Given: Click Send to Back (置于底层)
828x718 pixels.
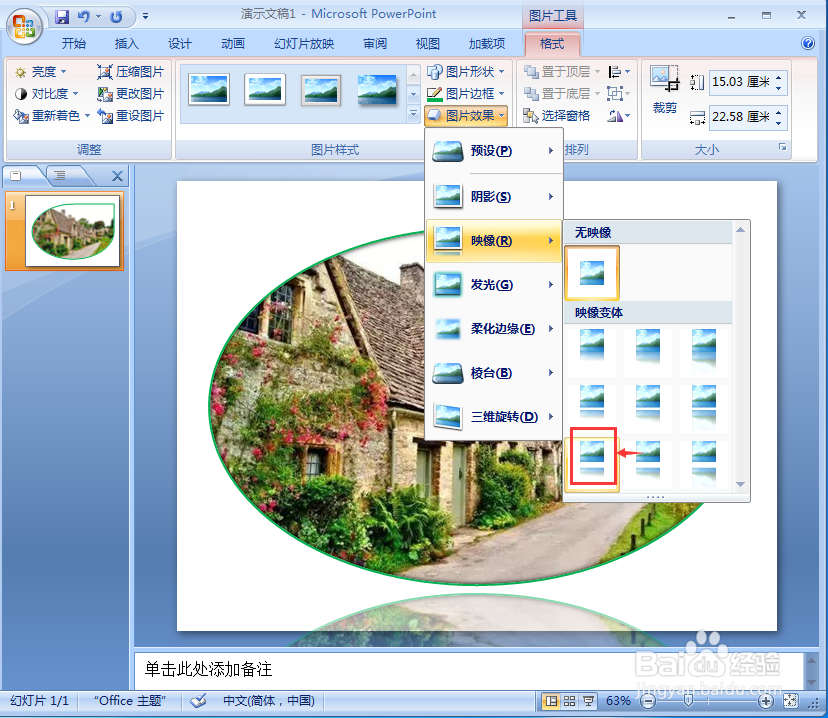Looking at the screenshot, I should [562, 93].
